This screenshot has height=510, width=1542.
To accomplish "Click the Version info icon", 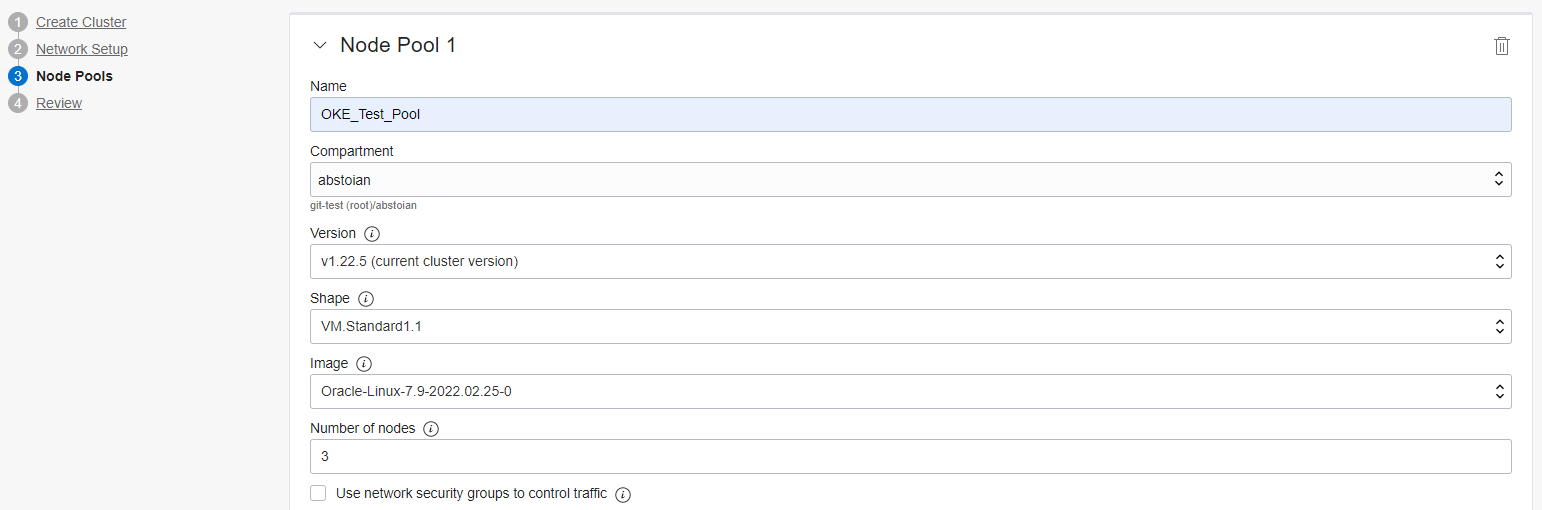I will point(373,234).
